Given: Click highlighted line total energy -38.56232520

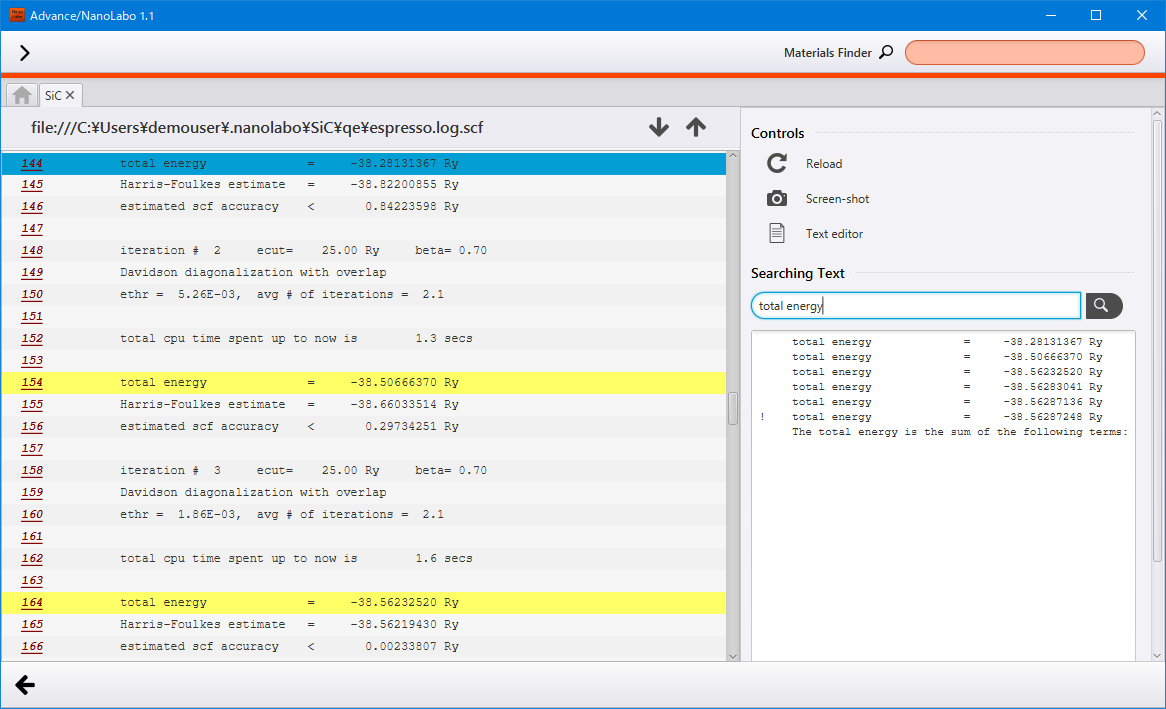Looking at the screenshot, I should (x=364, y=603).
